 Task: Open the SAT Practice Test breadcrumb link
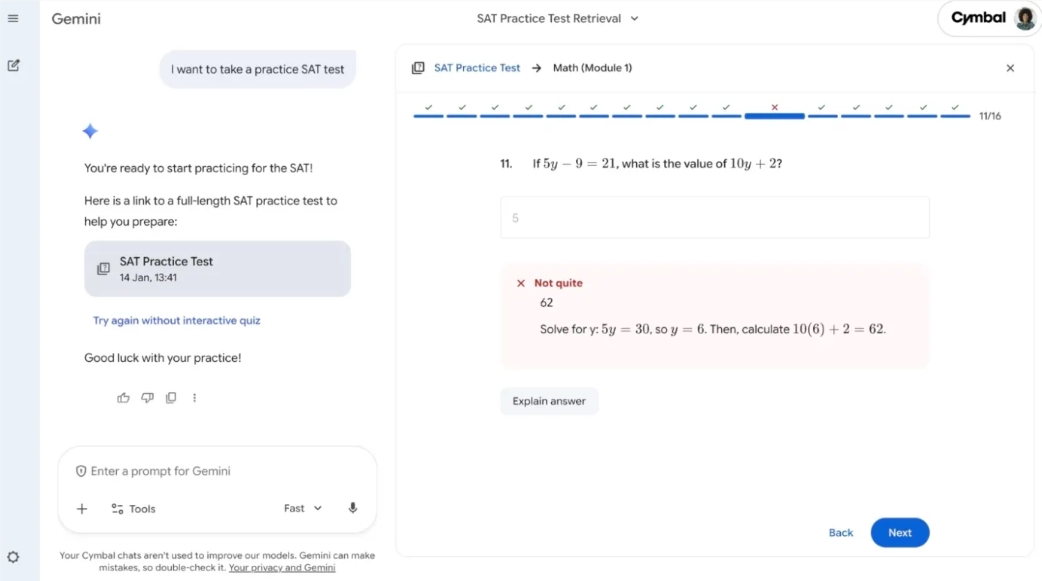click(478, 67)
